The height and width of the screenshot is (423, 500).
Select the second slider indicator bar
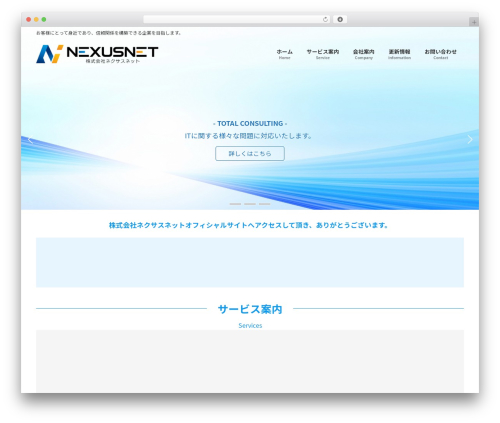pos(250,204)
